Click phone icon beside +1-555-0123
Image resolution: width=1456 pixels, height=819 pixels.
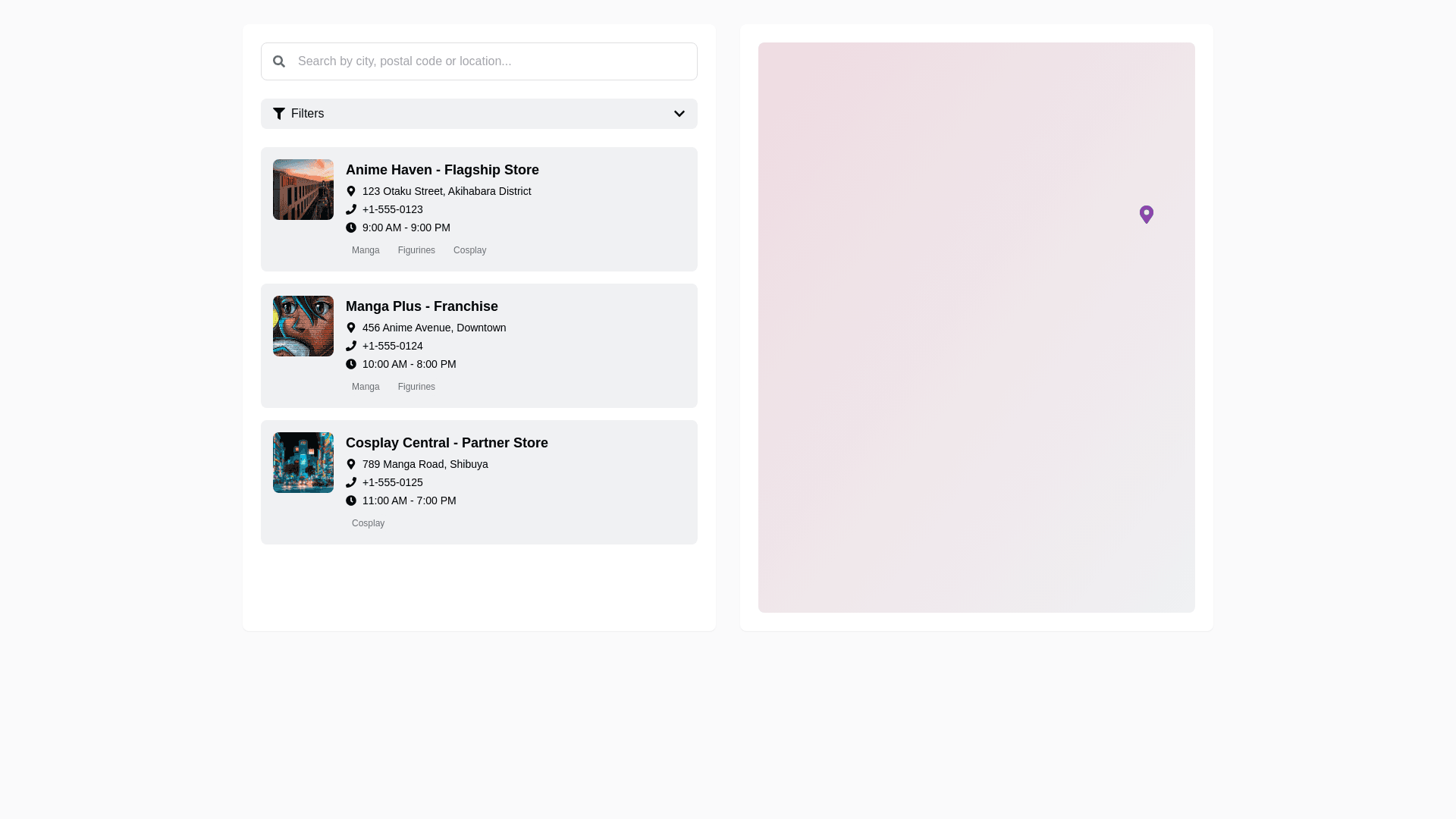click(x=351, y=209)
